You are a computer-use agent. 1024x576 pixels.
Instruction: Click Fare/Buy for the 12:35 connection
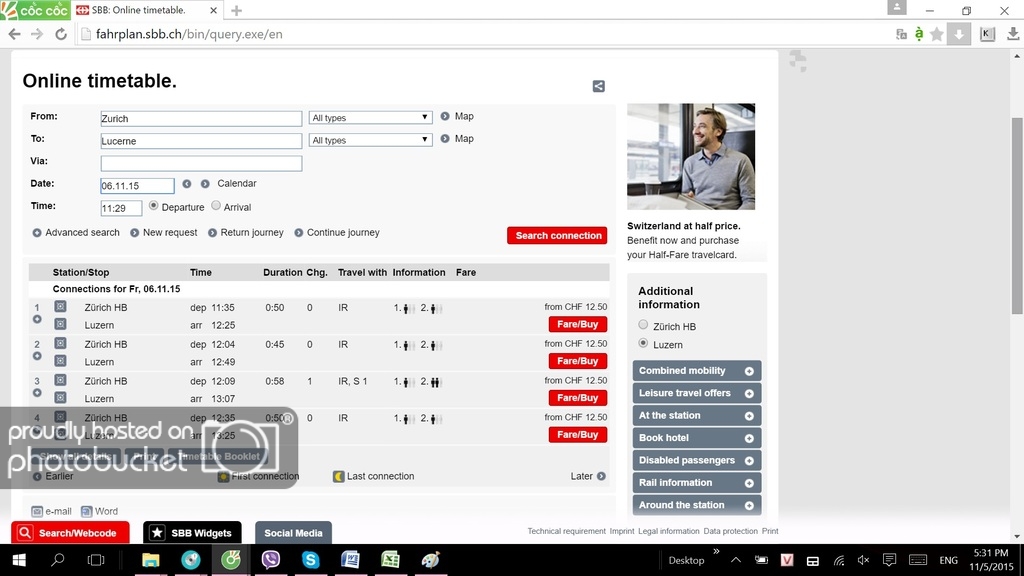pyautogui.click(x=577, y=434)
